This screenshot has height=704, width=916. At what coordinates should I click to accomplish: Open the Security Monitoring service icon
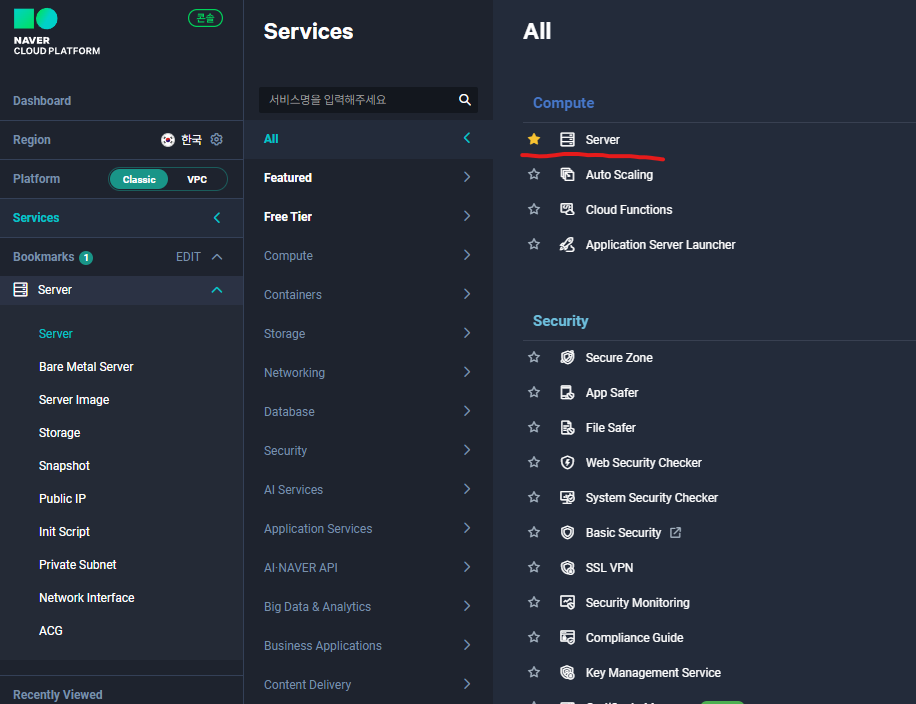pyautogui.click(x=567, y=602)
